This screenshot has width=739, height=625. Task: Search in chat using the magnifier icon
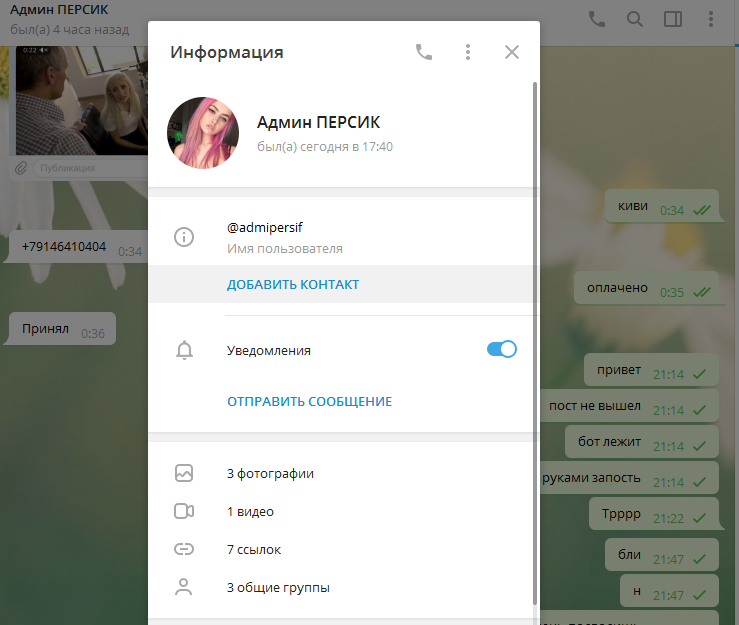pos(634,19)
